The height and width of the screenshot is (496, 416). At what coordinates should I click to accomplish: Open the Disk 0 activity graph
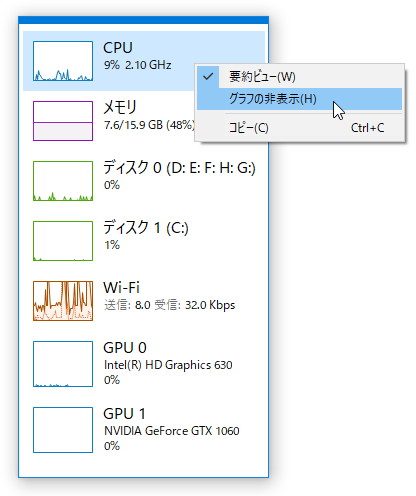[x=63, y=181]
